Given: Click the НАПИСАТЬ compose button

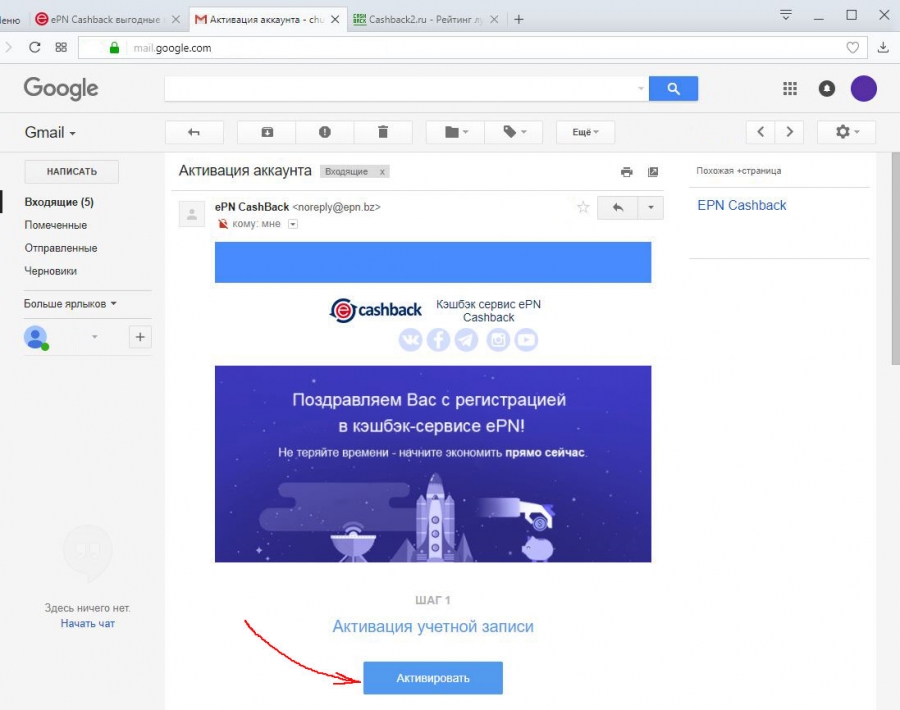Looking at the screenshot, I should [72, 172].
